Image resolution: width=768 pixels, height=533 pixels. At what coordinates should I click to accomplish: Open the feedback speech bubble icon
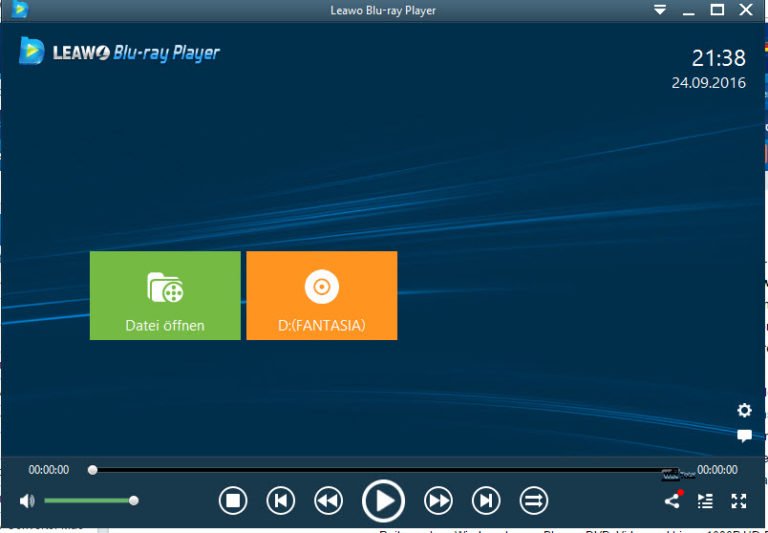[744, 436]
